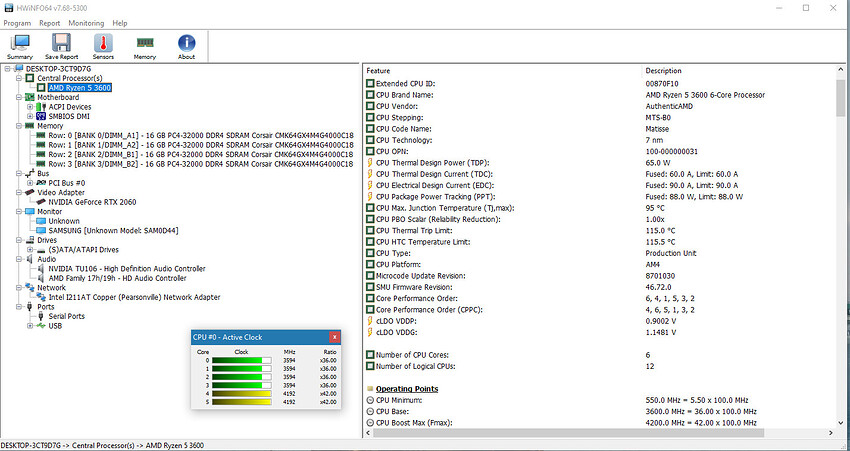Select AMD Family 17h/19h HD Audio Controller

[x=118, y=278]
